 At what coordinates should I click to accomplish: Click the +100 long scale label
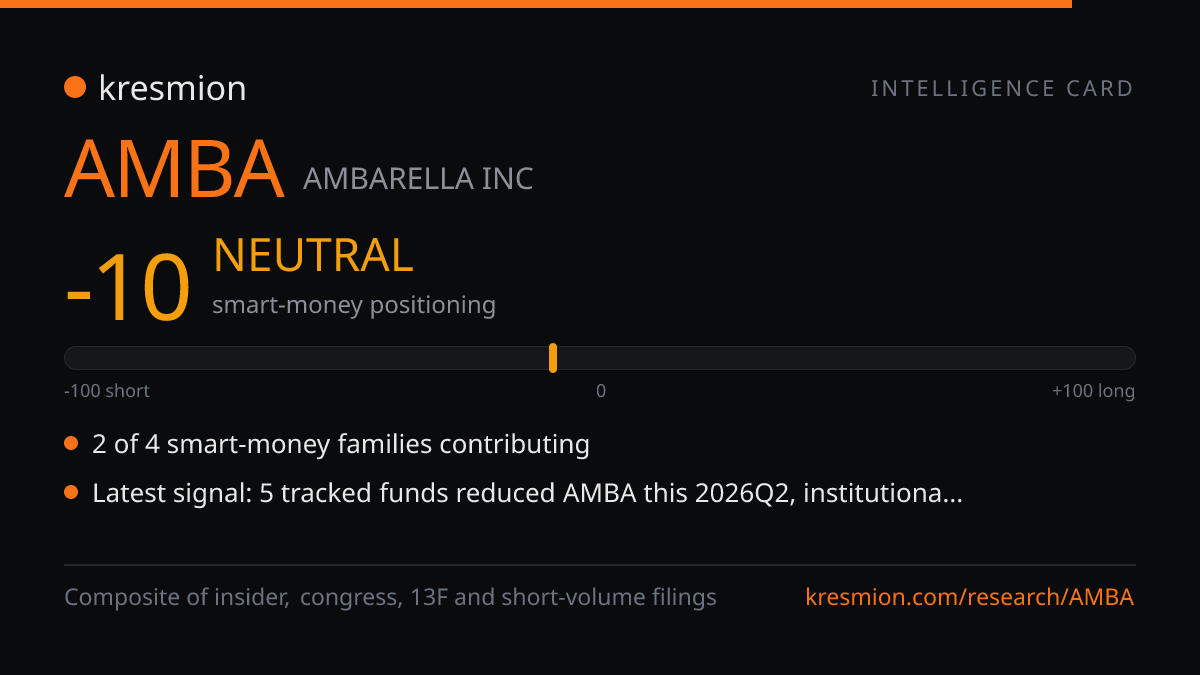pyautogui.click(x=1093, y=391)
